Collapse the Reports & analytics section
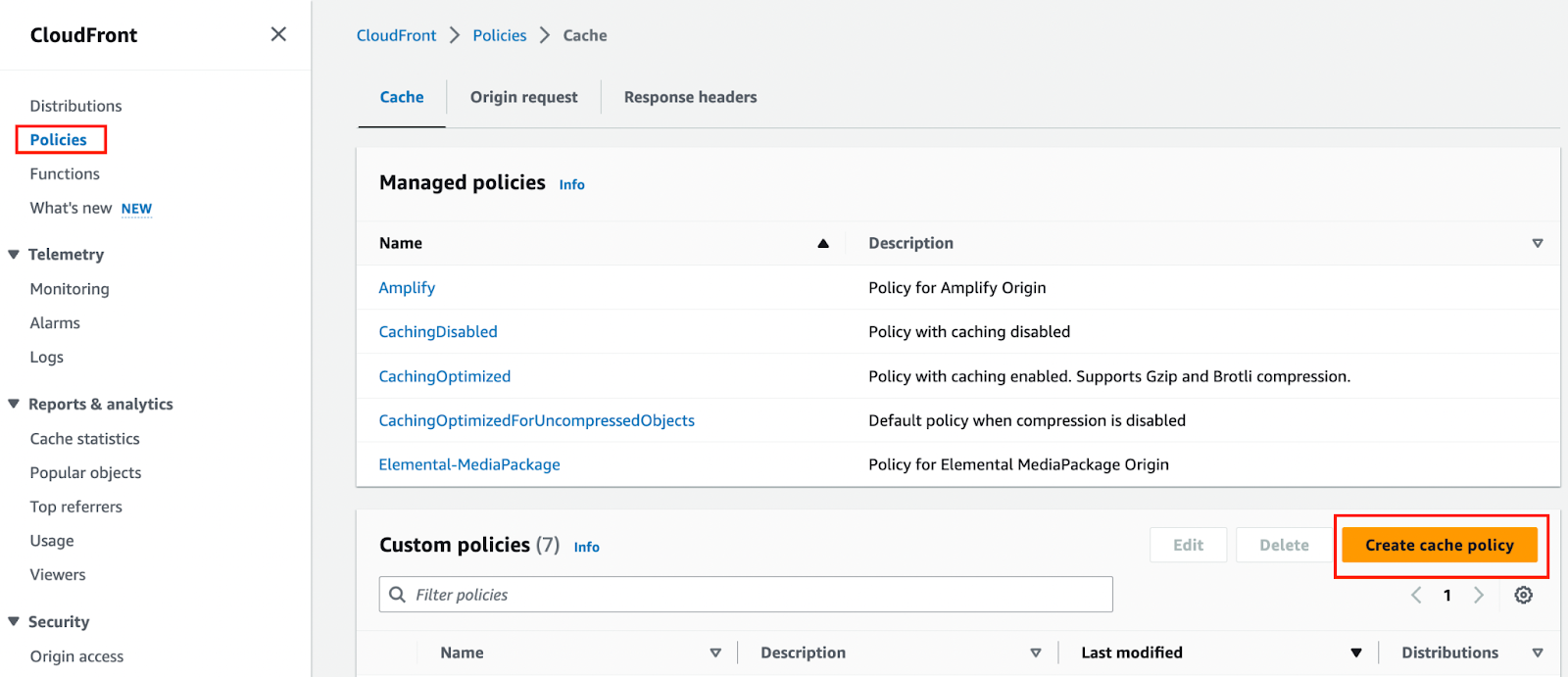Image resolution: width=1568 pixels, height=677 pixels. 14,404
